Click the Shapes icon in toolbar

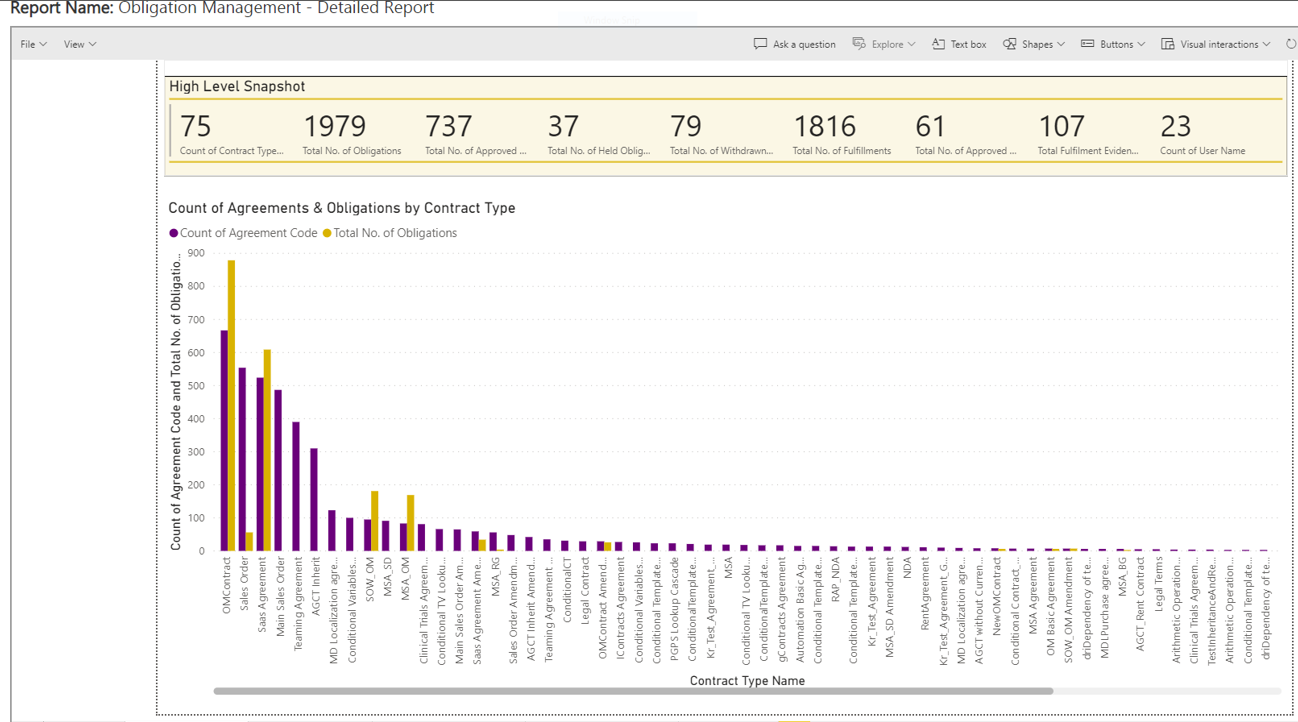tap(1010, 44)
